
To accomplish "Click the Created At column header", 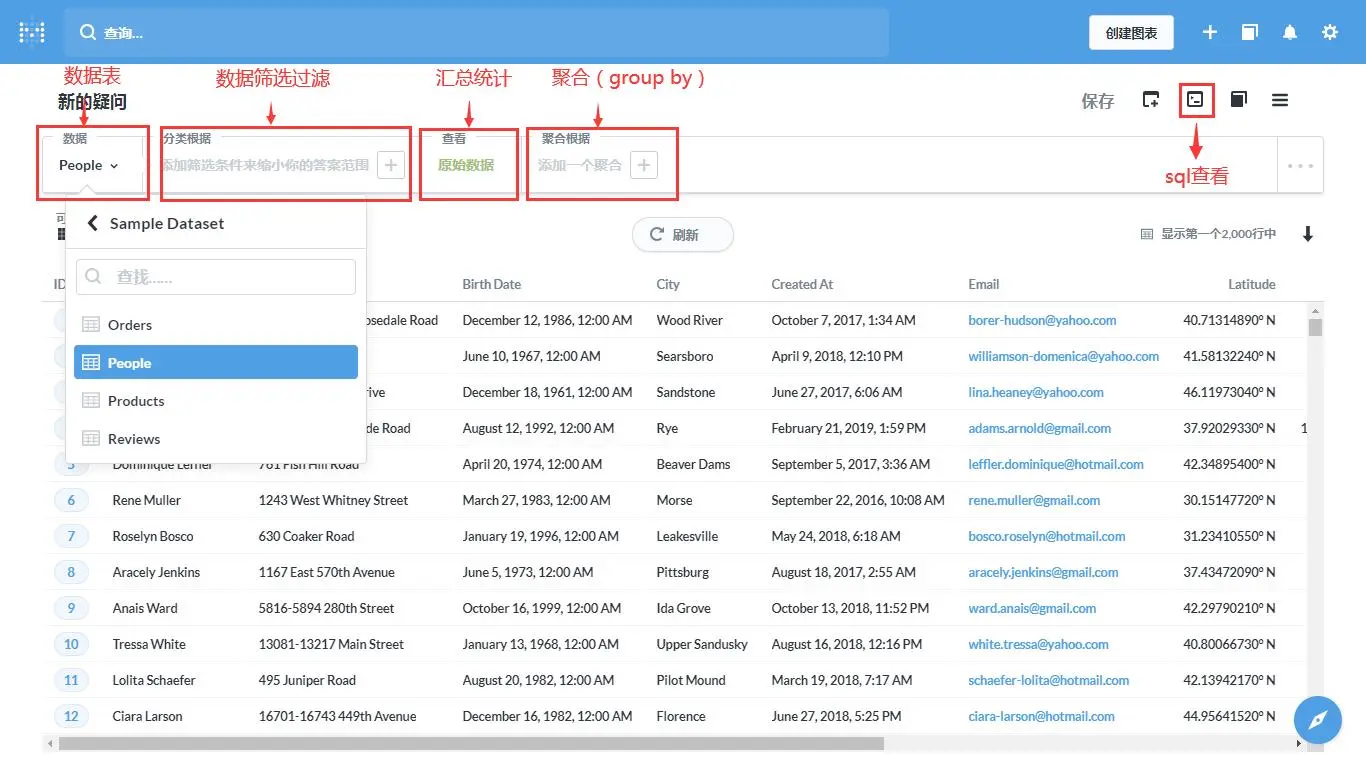I will [x=802, y=284].
